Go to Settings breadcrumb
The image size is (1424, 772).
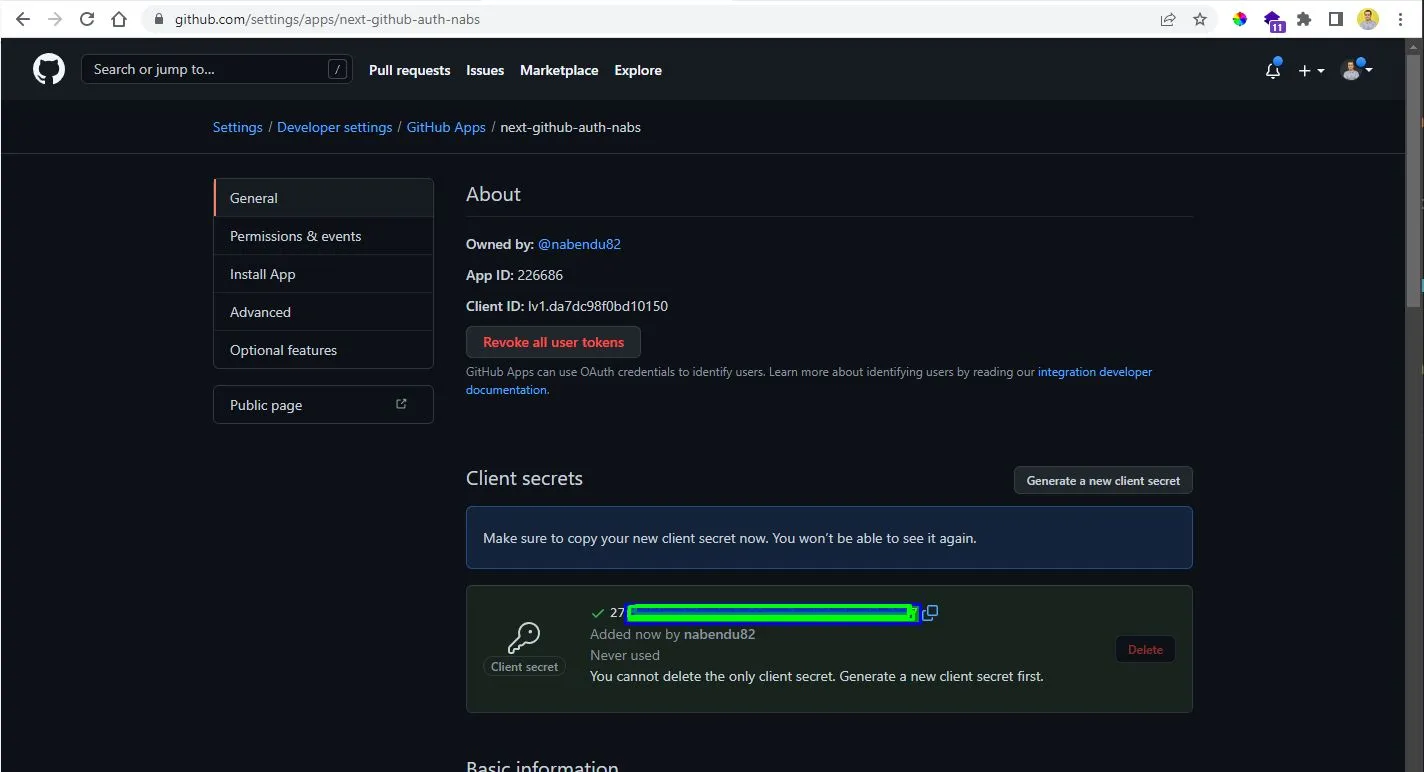tap(238, 127)
